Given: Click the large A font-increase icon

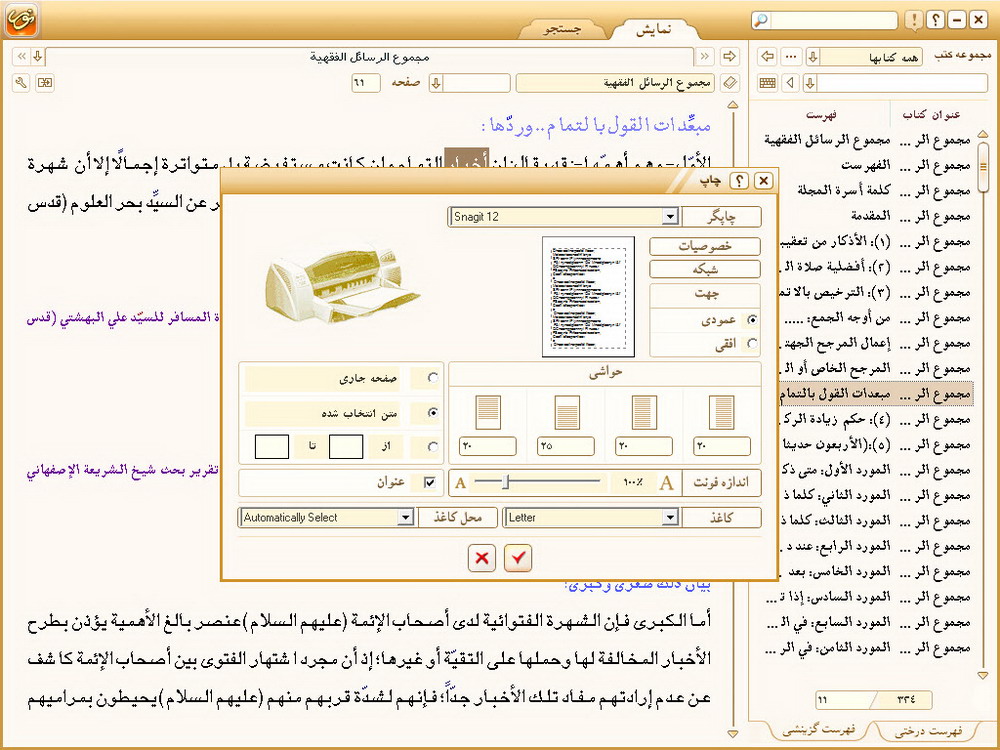Looking at the screenshot, I should tap(666, 483).
